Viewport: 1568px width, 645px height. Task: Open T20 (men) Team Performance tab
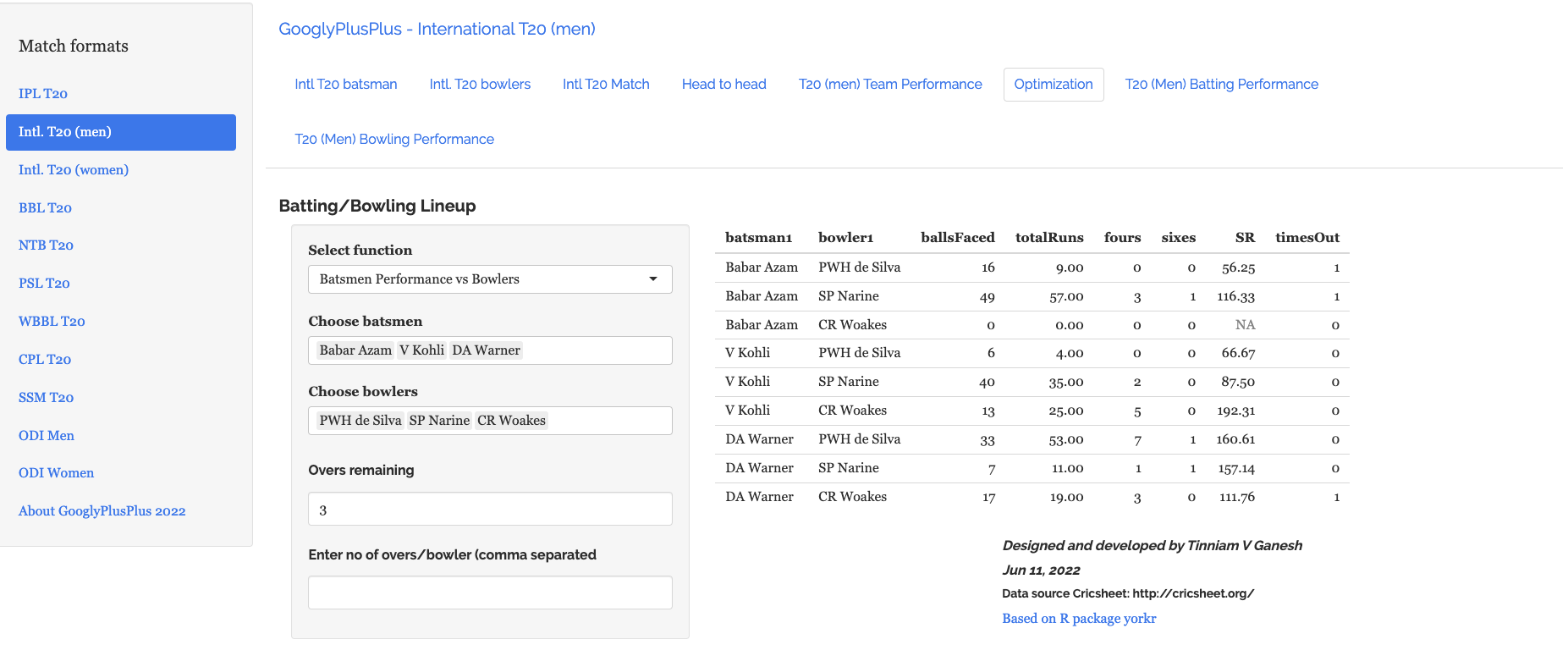[890, 85]
